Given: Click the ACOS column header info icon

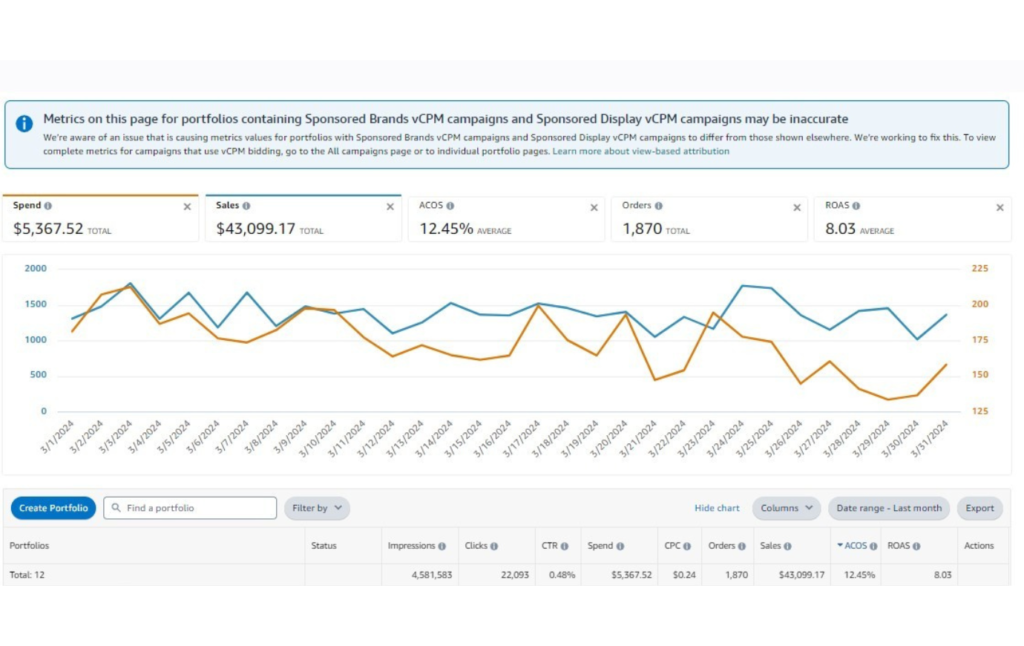Looking at the screenshot, I should 874,546.
